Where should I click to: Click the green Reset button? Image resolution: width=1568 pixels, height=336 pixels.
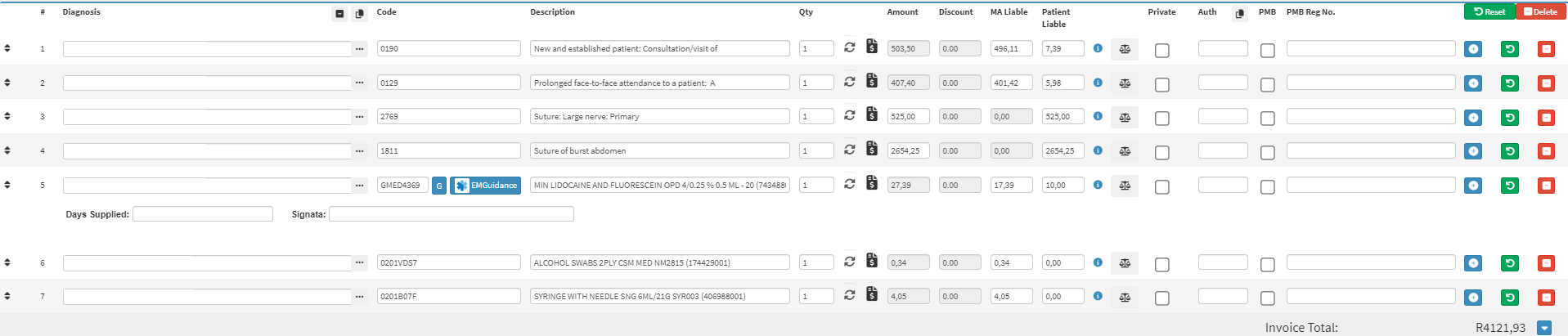pos(1489,11)
